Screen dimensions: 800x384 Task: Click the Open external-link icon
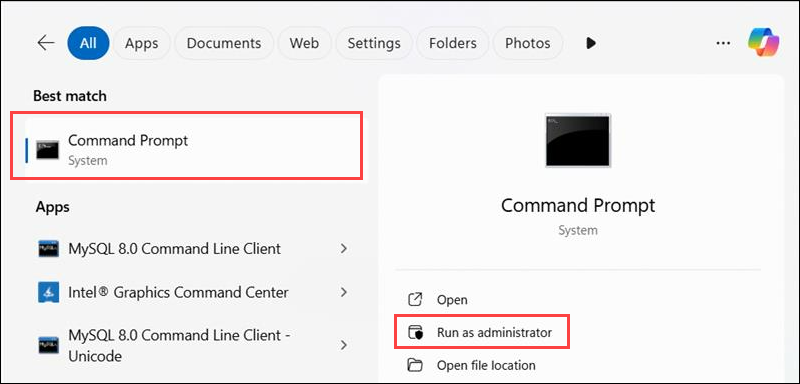point(415,300)
